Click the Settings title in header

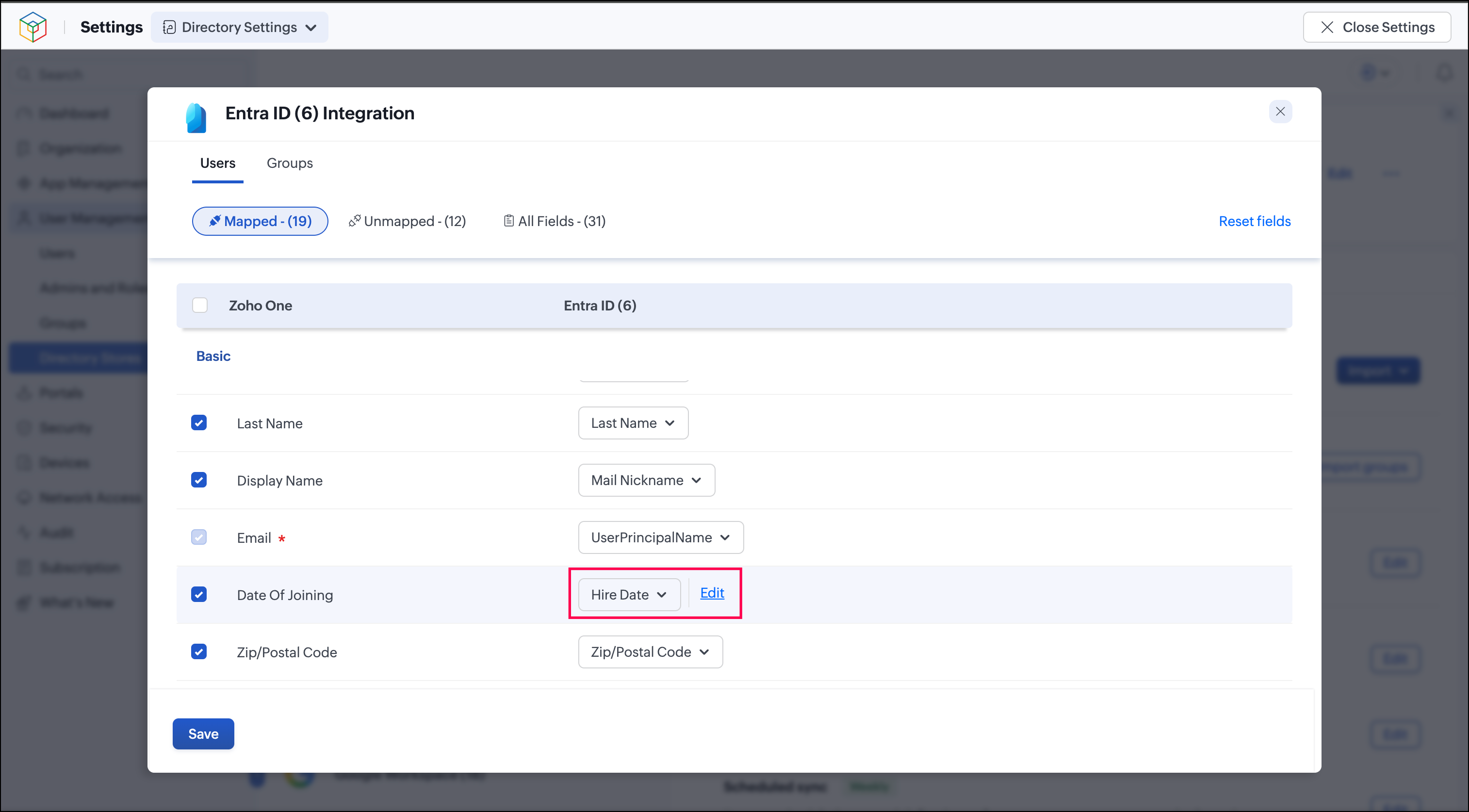111,27
